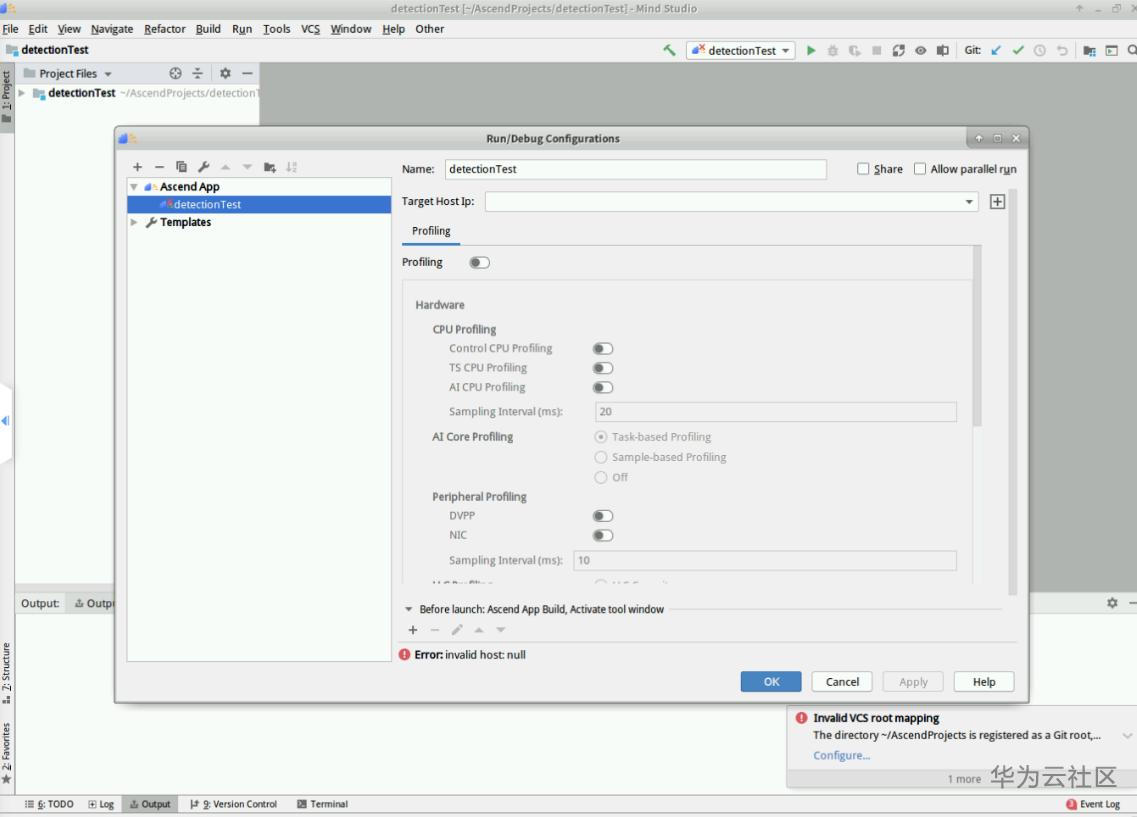Add a before launch task plus icon

click(x=413, y=630)
